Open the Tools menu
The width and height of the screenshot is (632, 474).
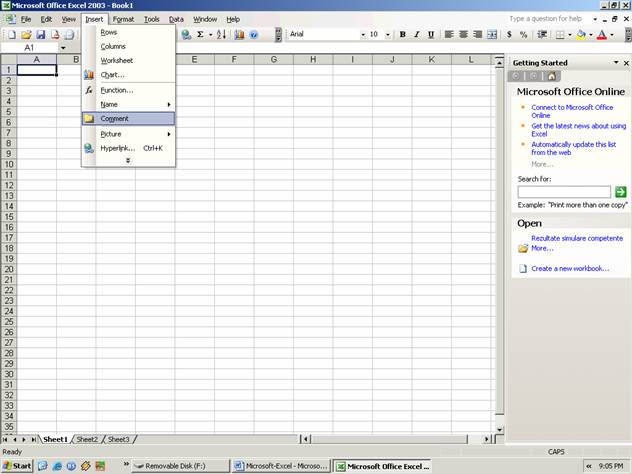tap(152, 19)
